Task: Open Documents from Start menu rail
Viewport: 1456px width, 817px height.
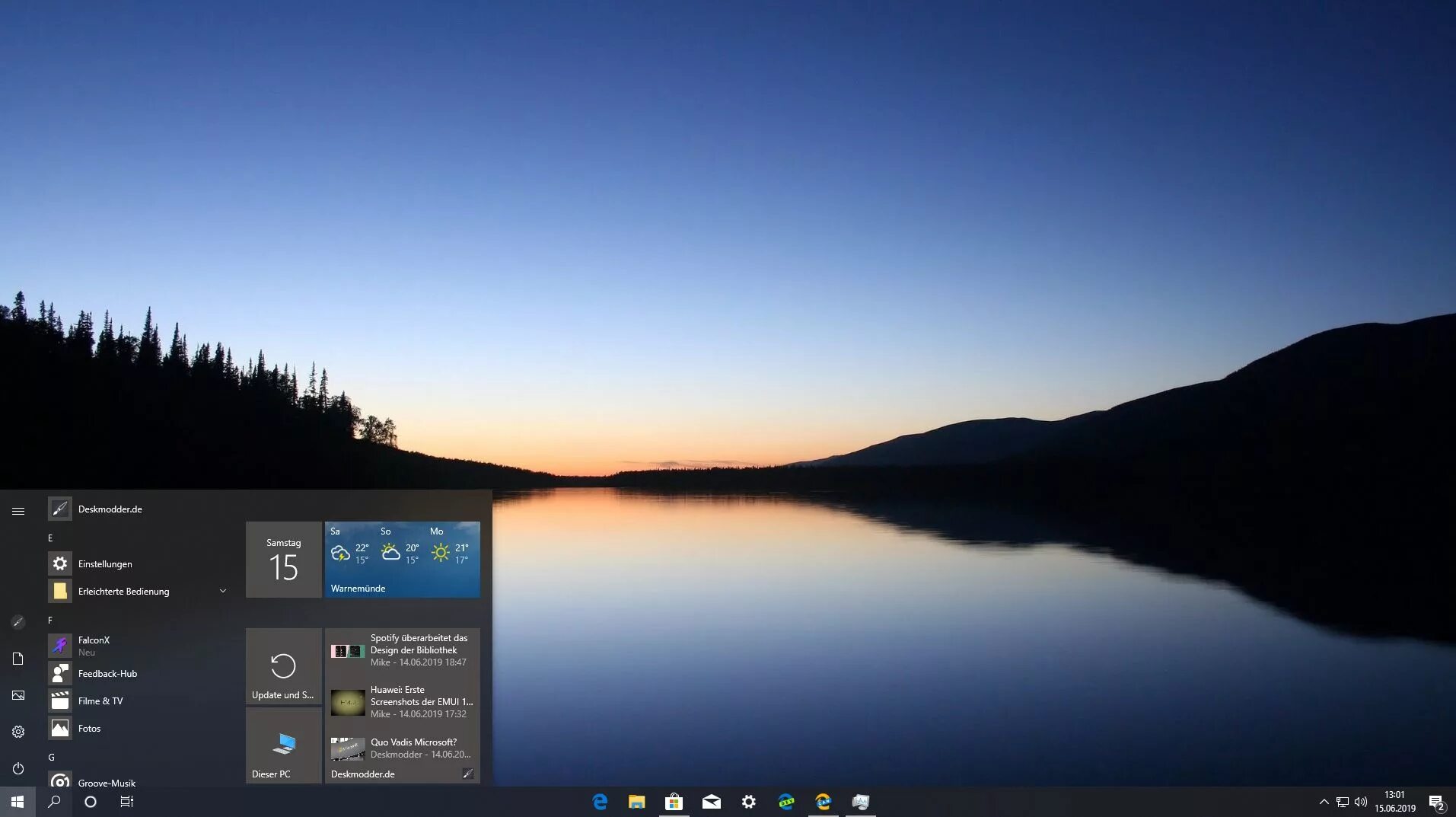Action: coord(18,659)
